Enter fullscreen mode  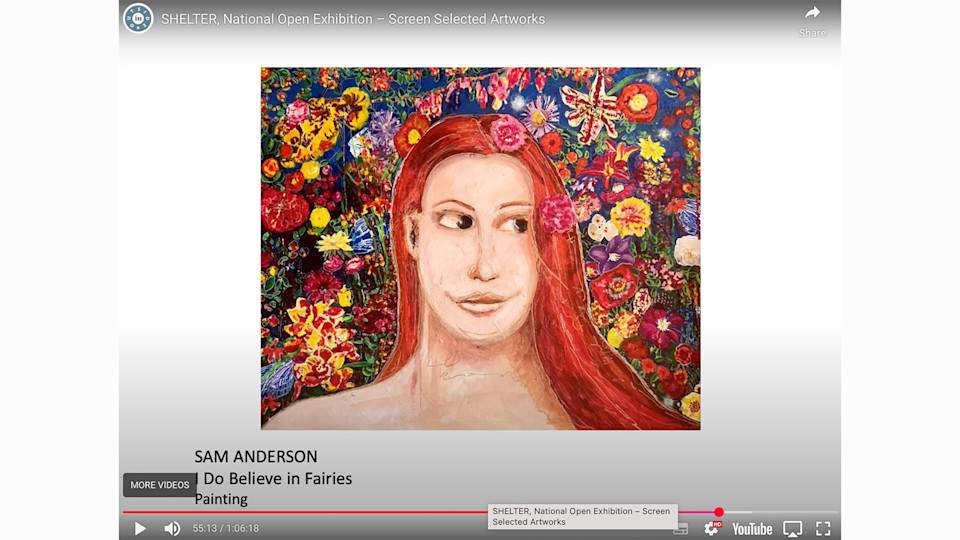click(823, 528)
